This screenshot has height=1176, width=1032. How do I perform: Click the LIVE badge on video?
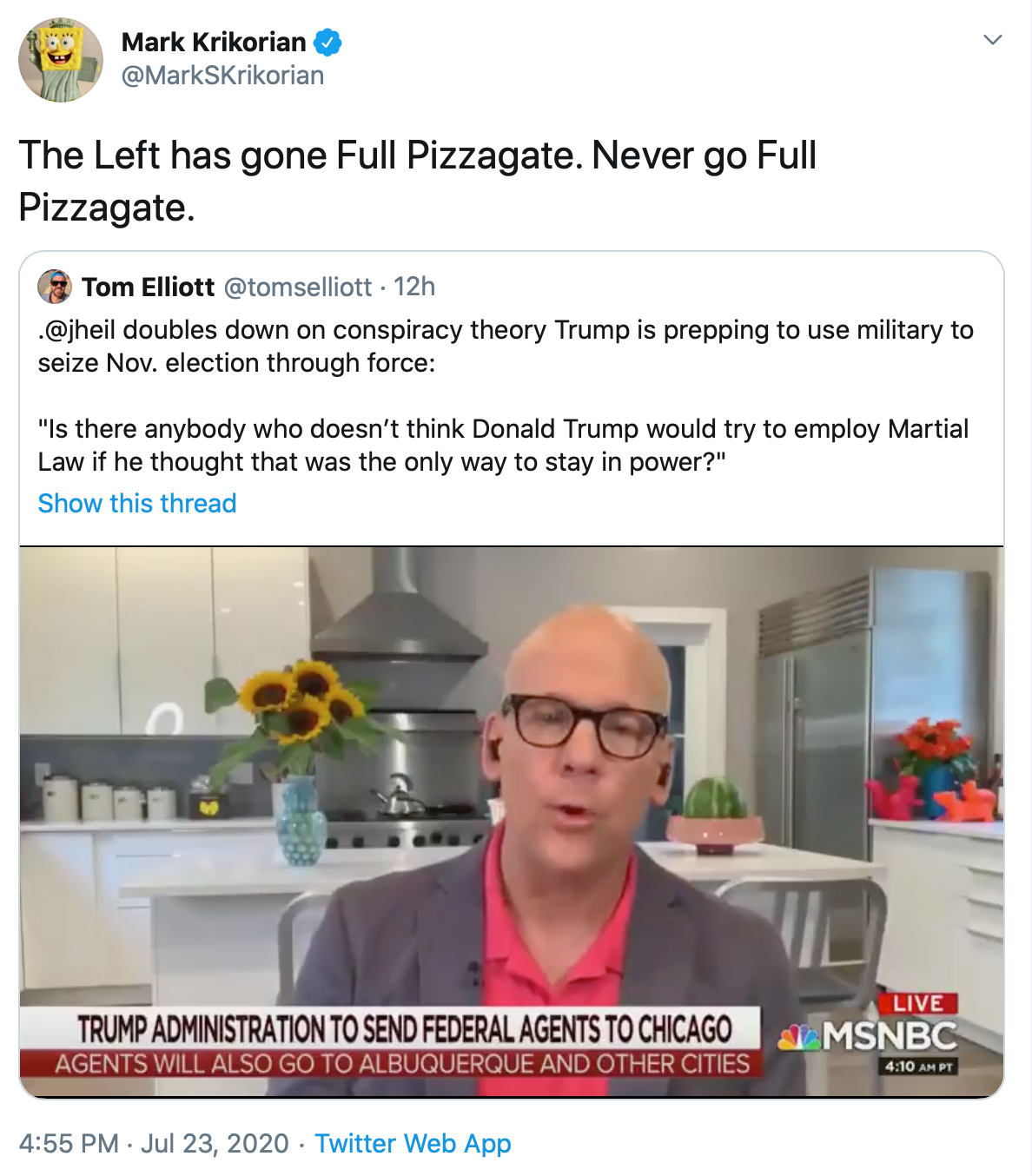coord(918,1003)
